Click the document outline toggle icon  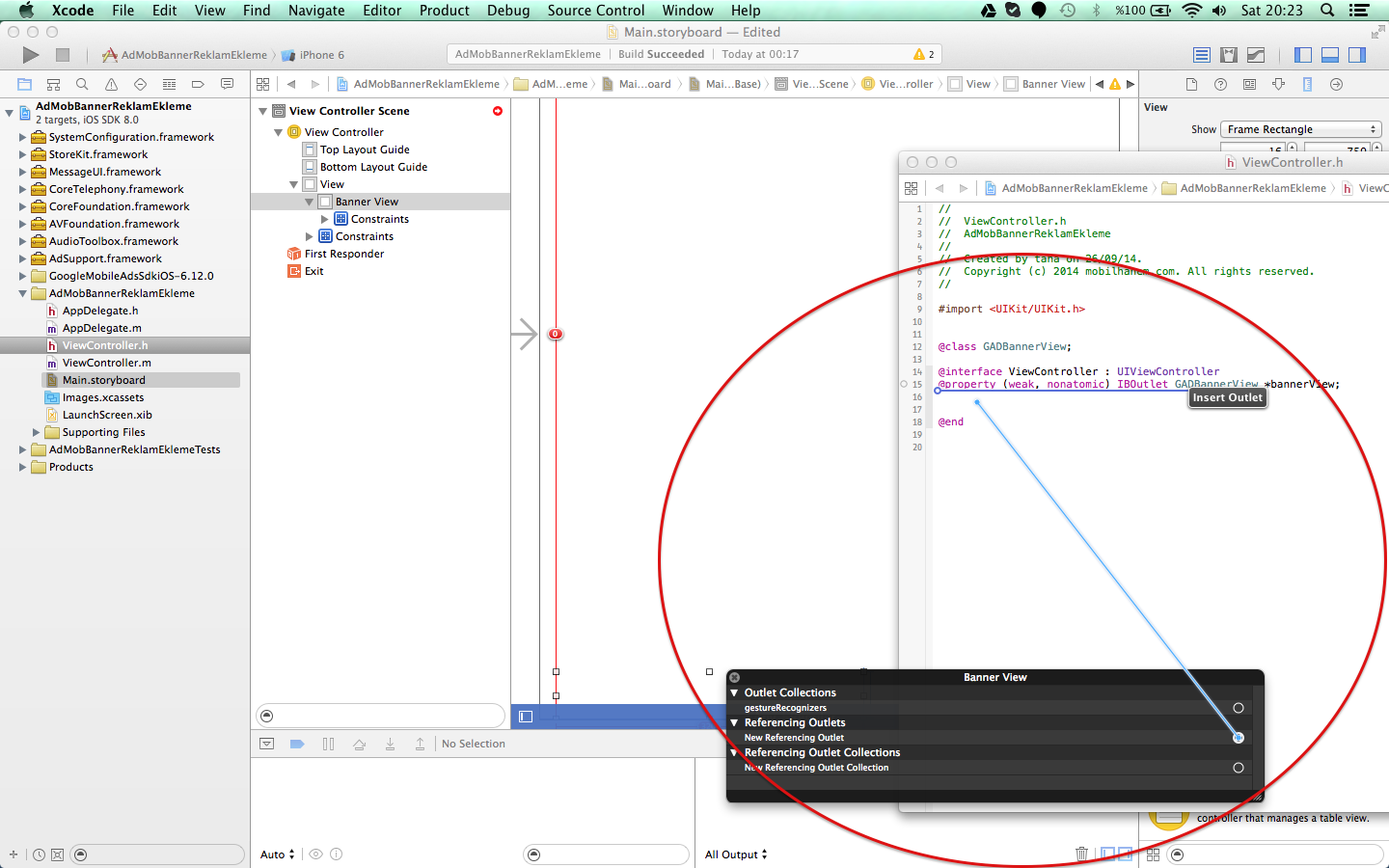[526, 717]
